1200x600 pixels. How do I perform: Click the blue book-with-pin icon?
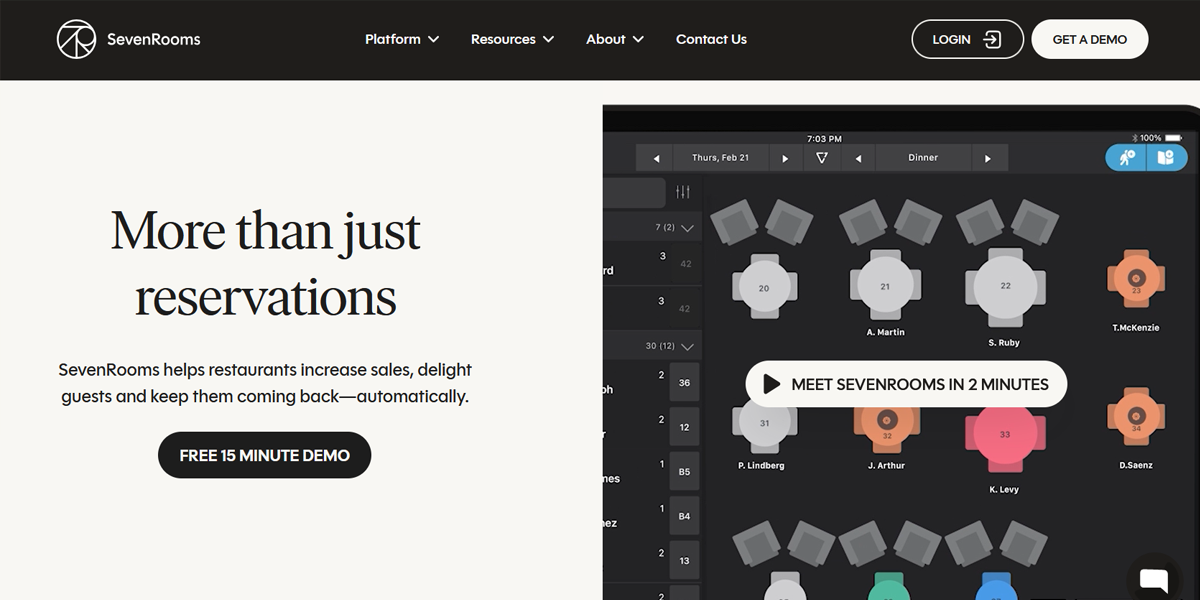point(1165,158)
